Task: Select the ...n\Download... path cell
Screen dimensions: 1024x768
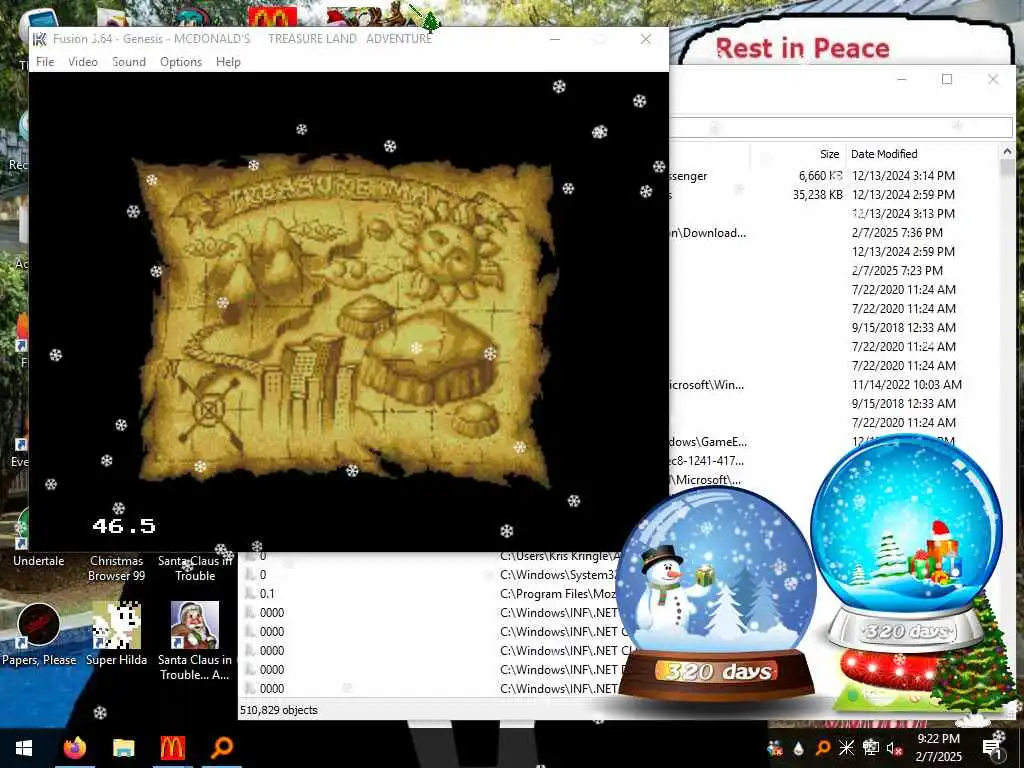Action: [708, 232]
